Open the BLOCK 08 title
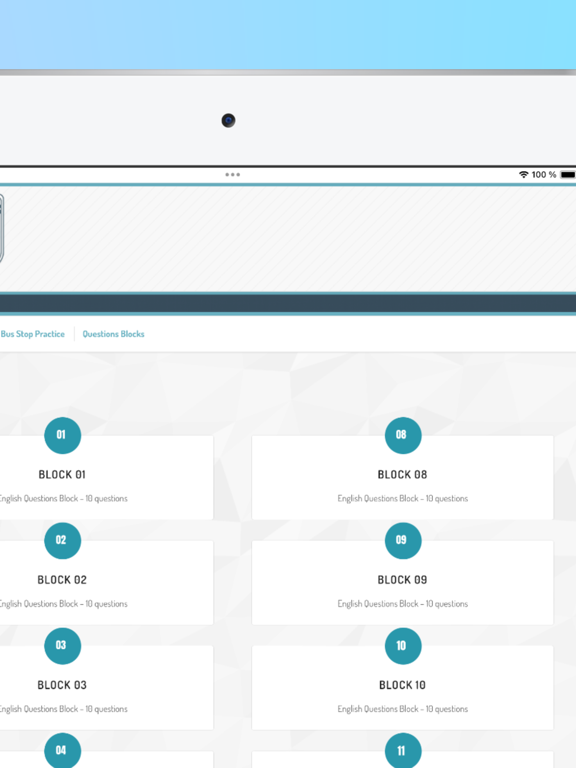This screenshot has width=576, height=768. [402, 475]
